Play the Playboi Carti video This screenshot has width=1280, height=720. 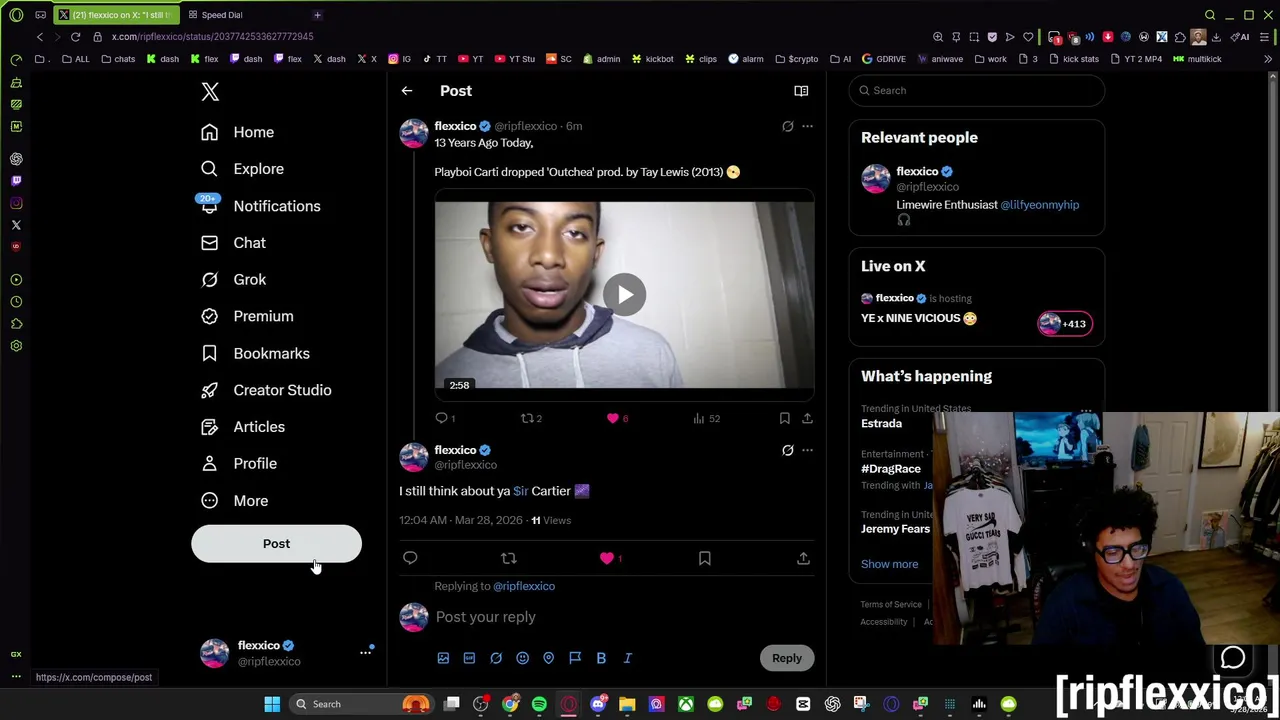(x=624, y=295)
